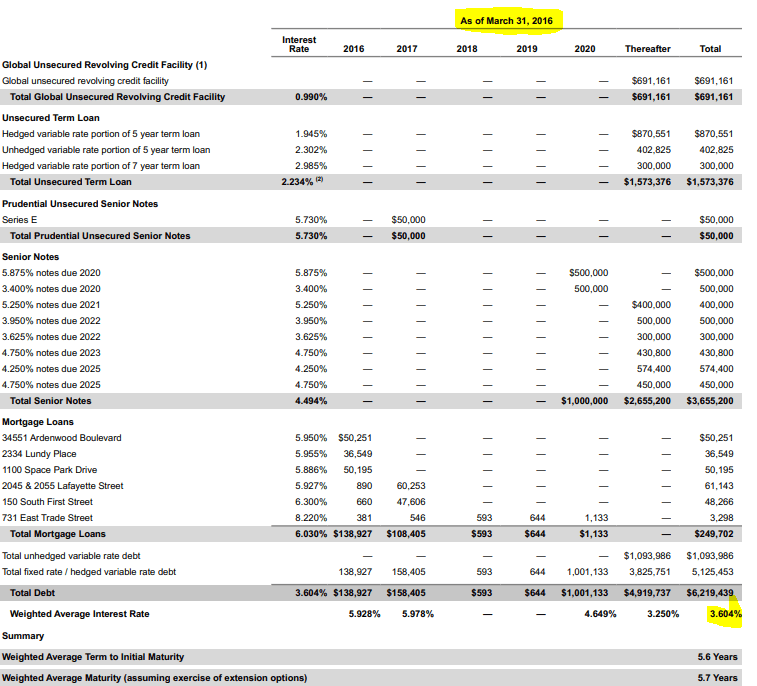Screen dimensions: 757x686
Task: Select the 'Total Debt' row label
Action: (32, 593)
